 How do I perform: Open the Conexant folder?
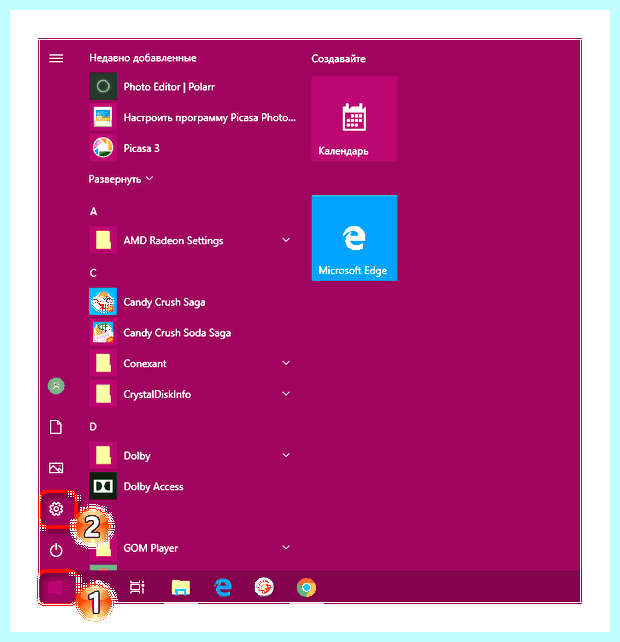point(192,363)
